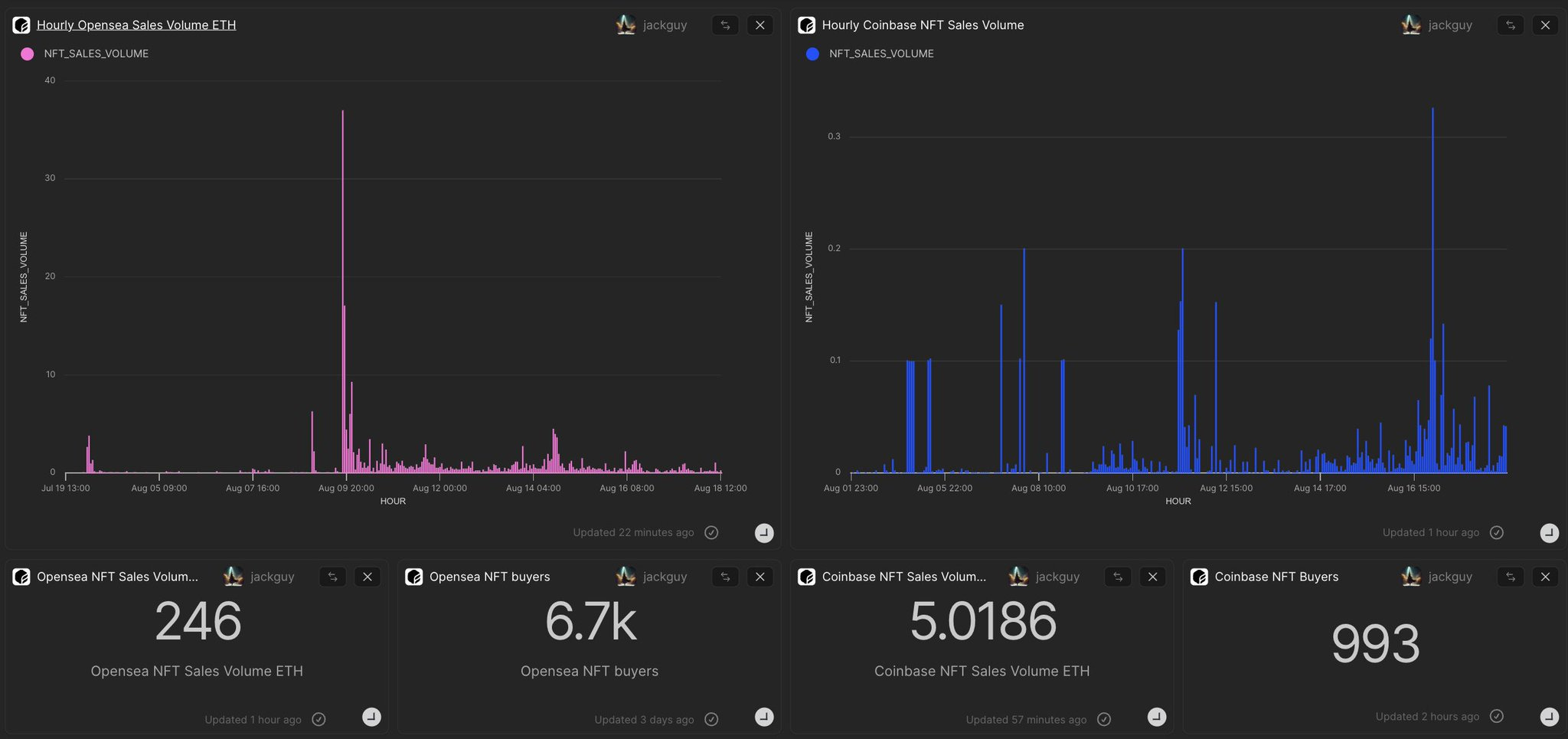Click the checkmark icon next to "Updated 22 minutes ago"
The image size is (1568, 739).
click(711, 533)
